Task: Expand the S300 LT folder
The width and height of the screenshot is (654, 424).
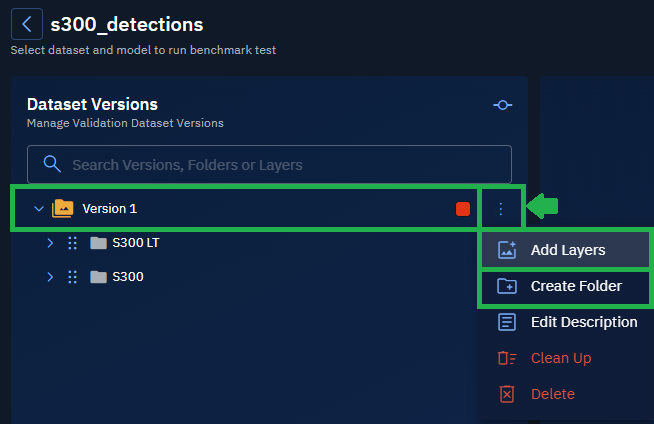Action: point(49,243)
